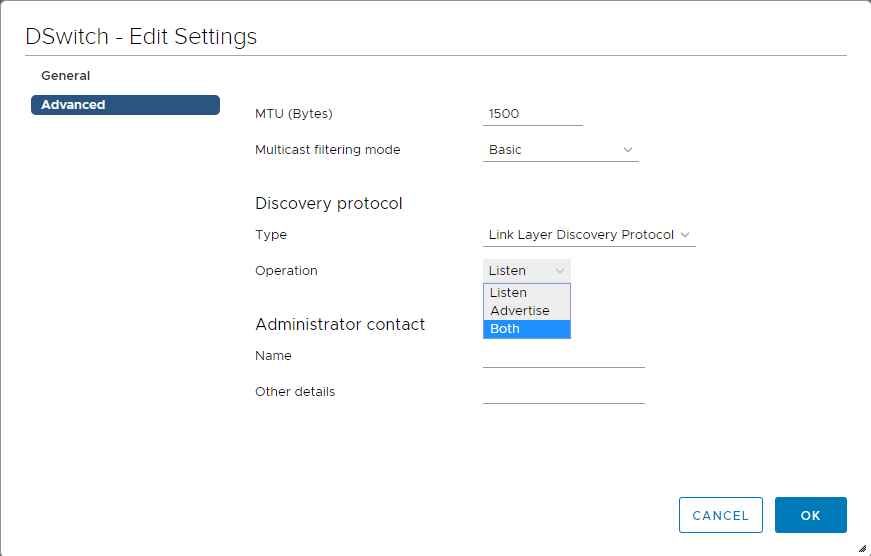Image resolution: width=871 pixels, height=556 pixels.
Task: Collapse the Operation dropdown showing Listen
Action: click(526, 271)
